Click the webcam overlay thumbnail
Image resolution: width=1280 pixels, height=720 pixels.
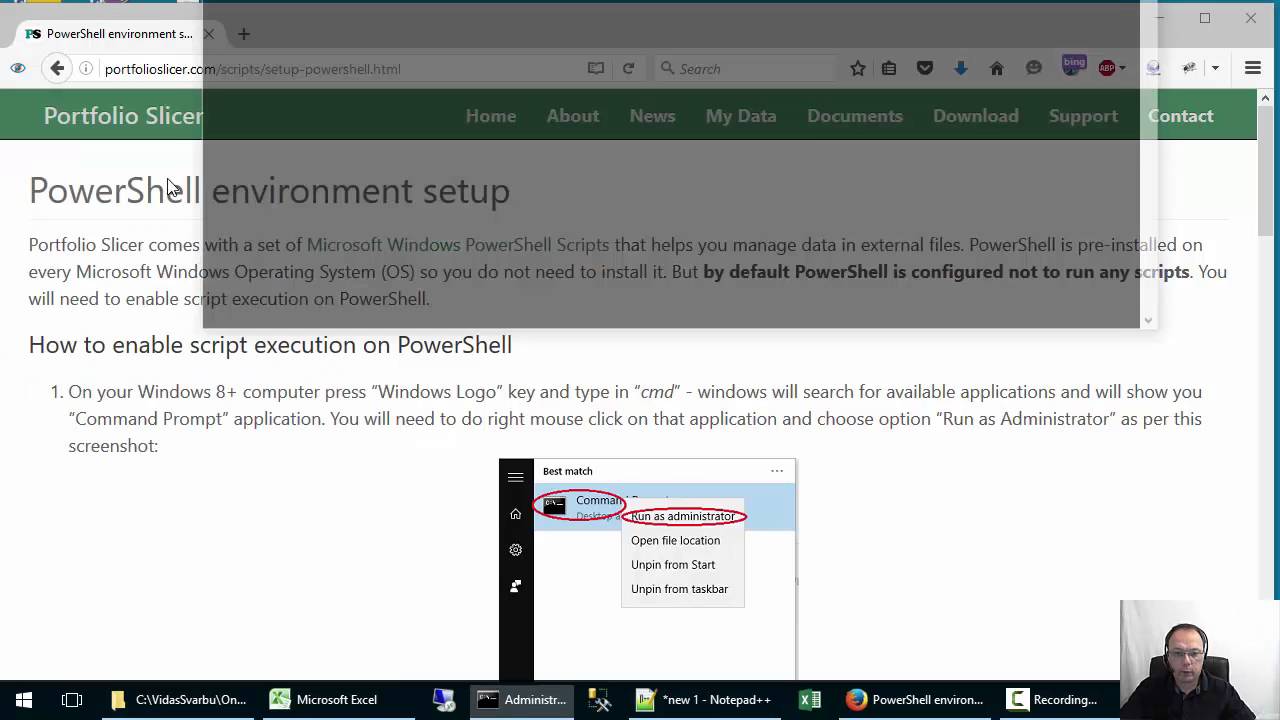click(x=1200, y=660)
